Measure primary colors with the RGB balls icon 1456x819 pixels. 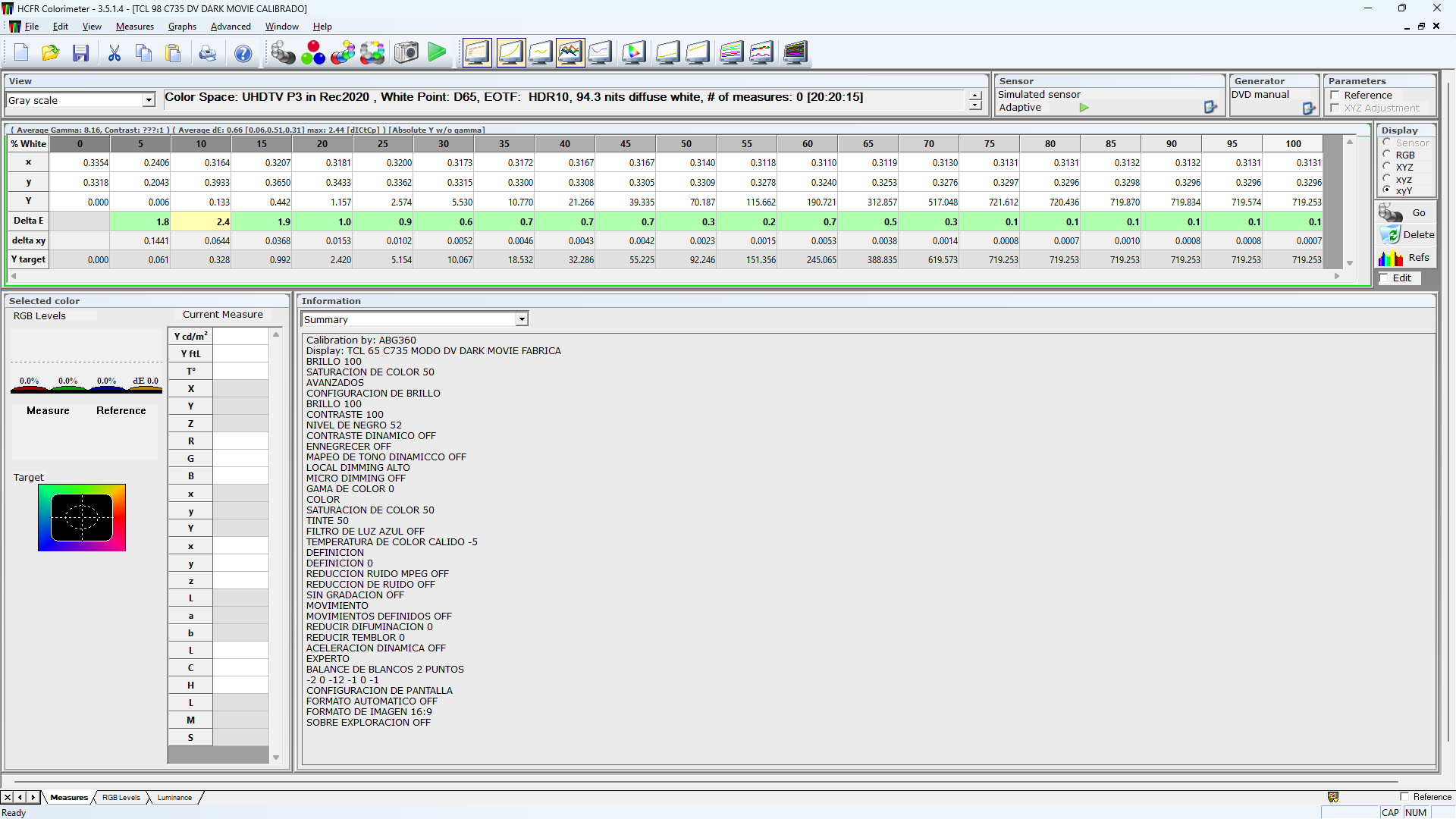coord(312,53)
